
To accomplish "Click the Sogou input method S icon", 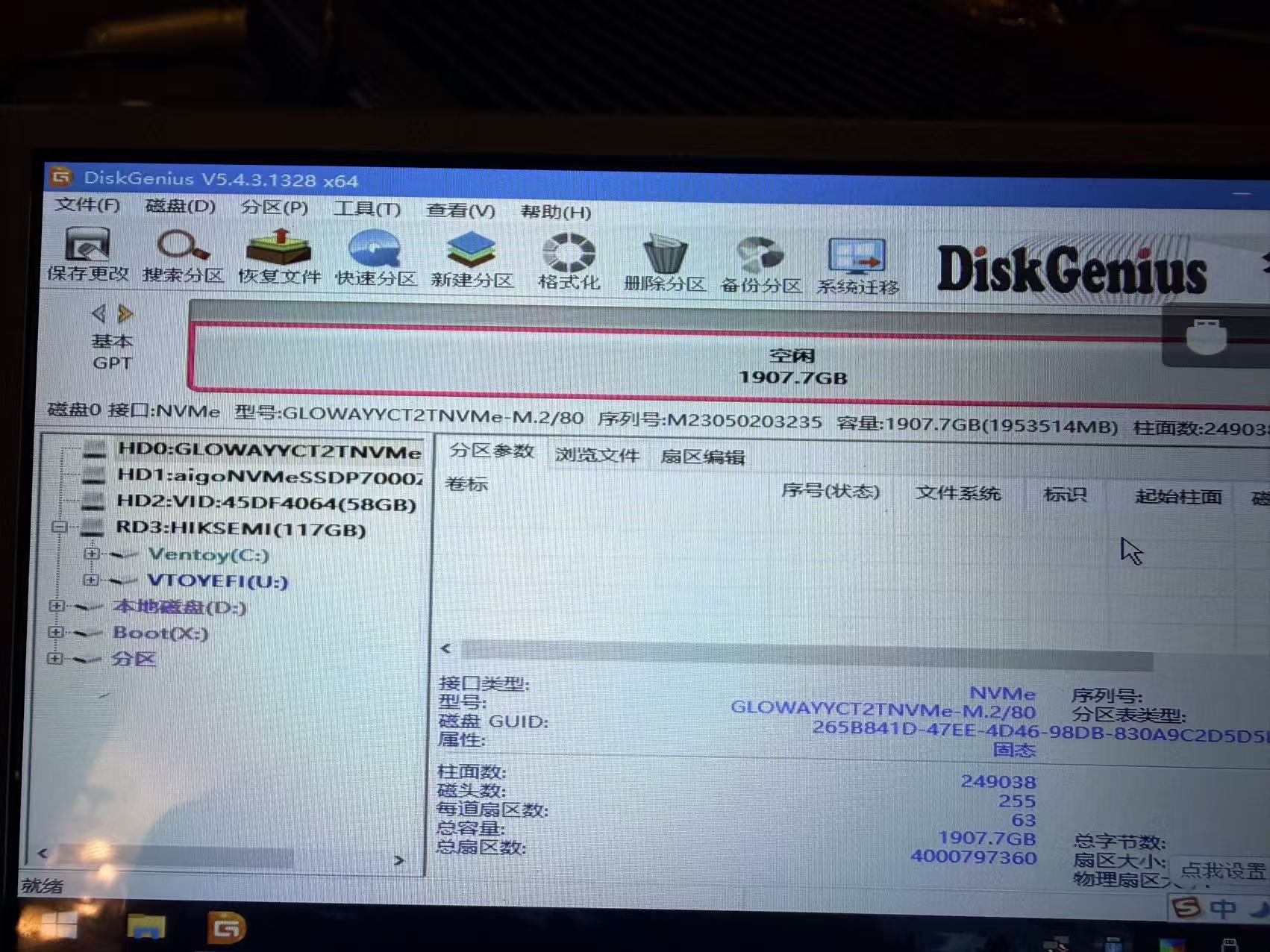I will [x=1186, y=908].
